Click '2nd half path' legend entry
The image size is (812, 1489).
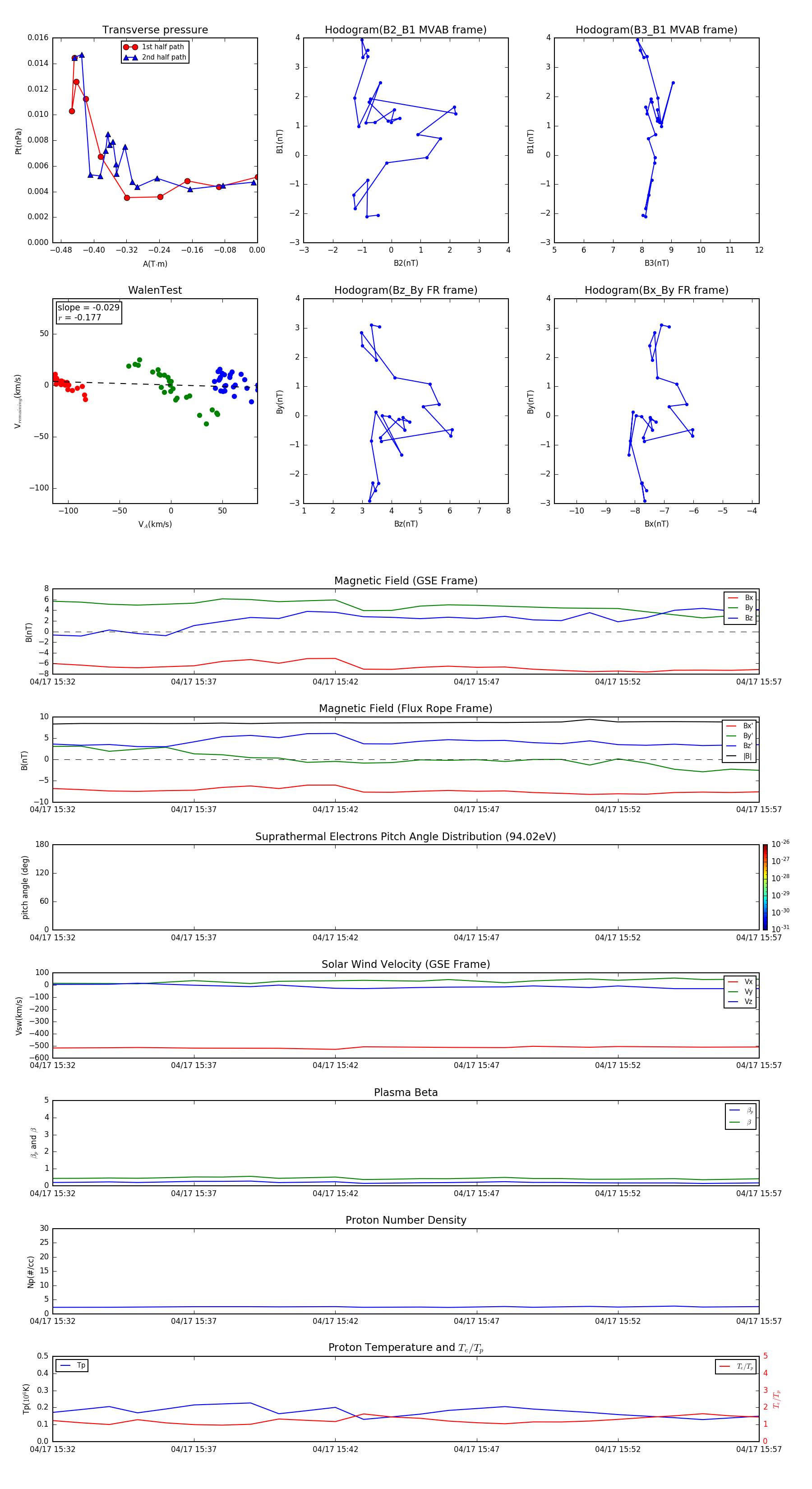pyautogui.click(x=155, y=57)
